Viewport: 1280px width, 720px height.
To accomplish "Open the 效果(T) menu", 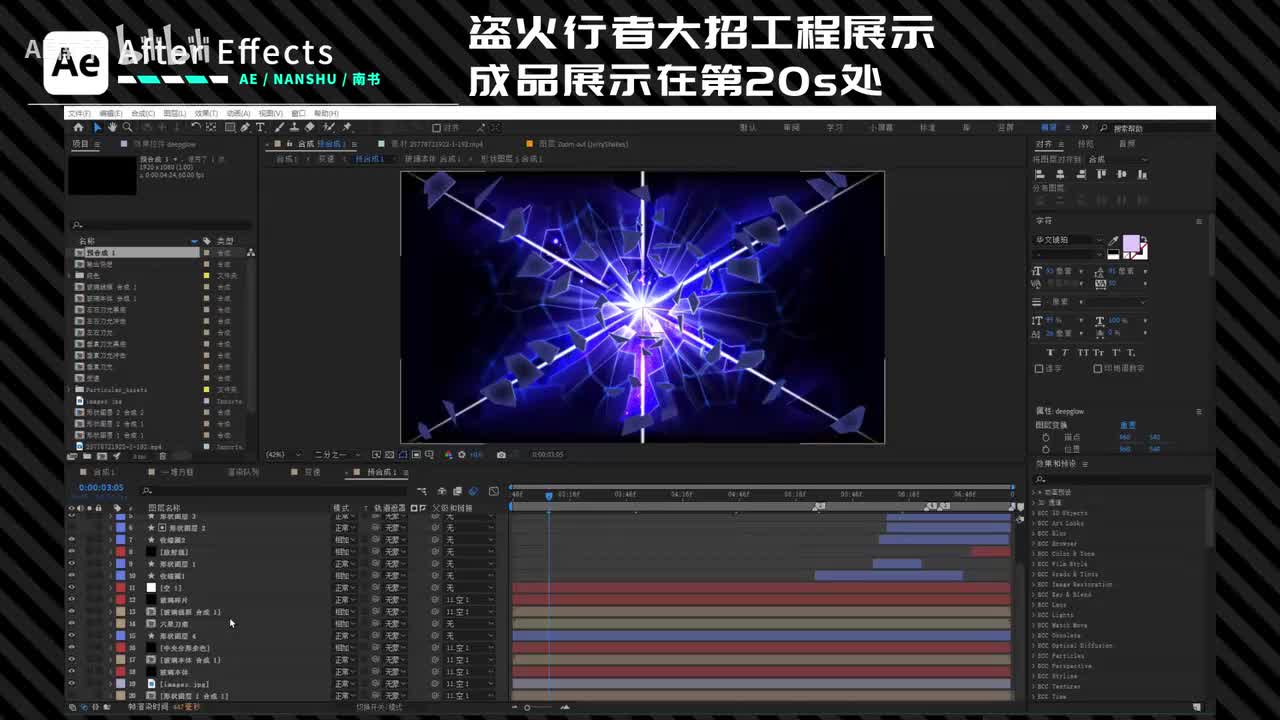I will pyautogui.click(x=206, y=113).
